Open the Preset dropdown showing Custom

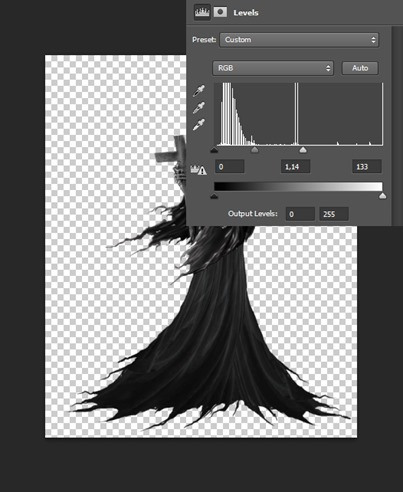299,40
